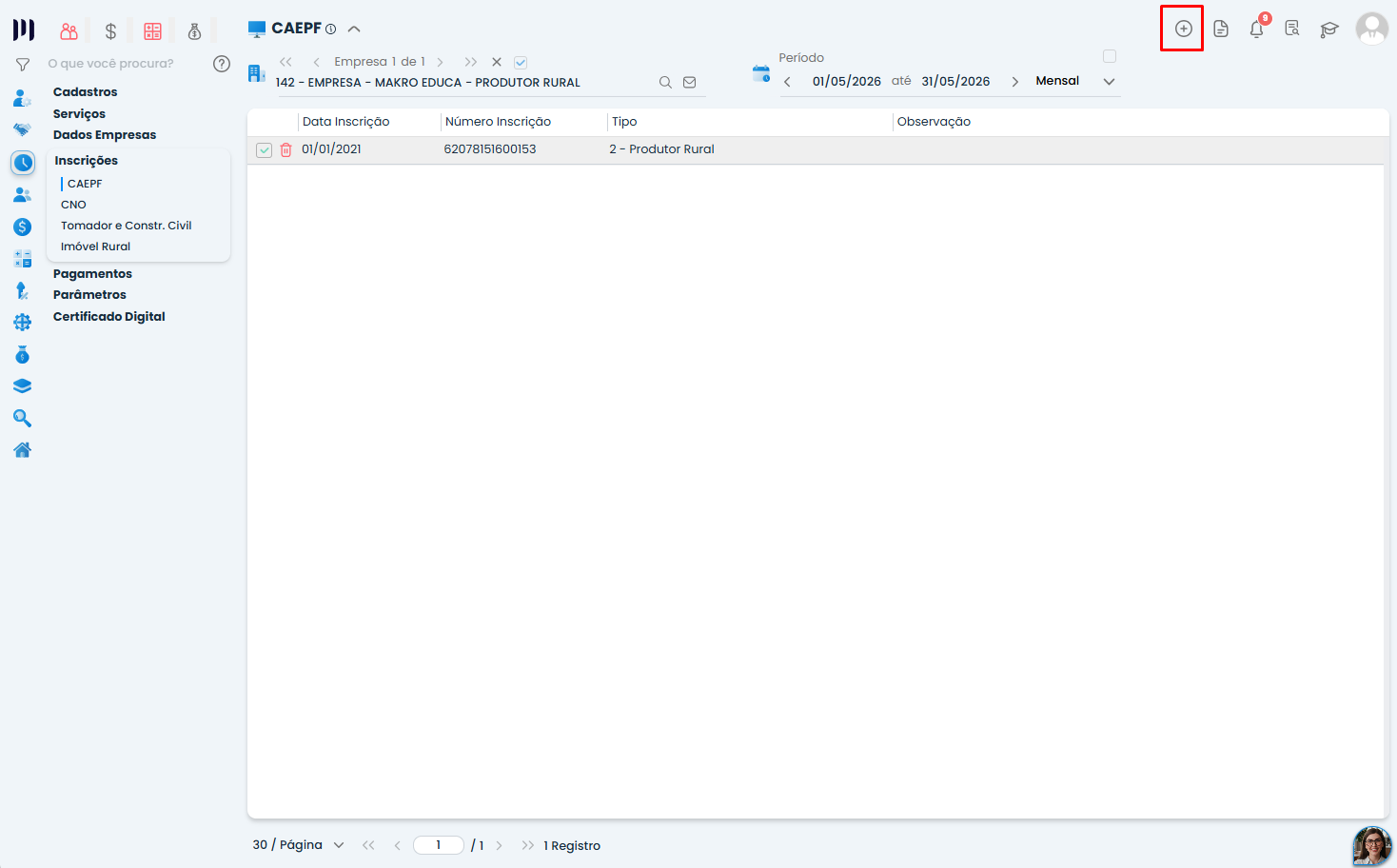Click the company search magnifier icon
This screenshot has height=868, width=1397.
[665, 82]
